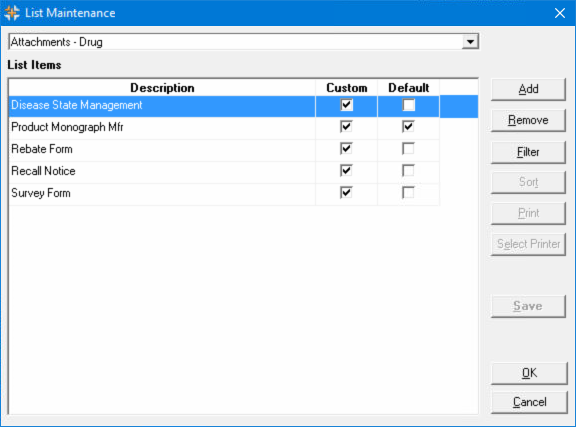Uncheck Custom for Disease State Management
Screen dimensions: 576x427
tap(346, 105)
